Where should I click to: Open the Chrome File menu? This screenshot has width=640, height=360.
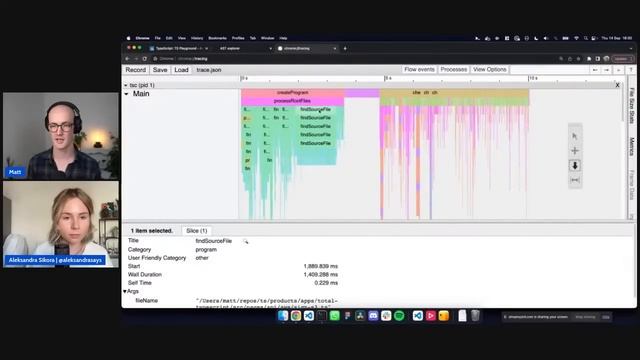tap(158, 38)
